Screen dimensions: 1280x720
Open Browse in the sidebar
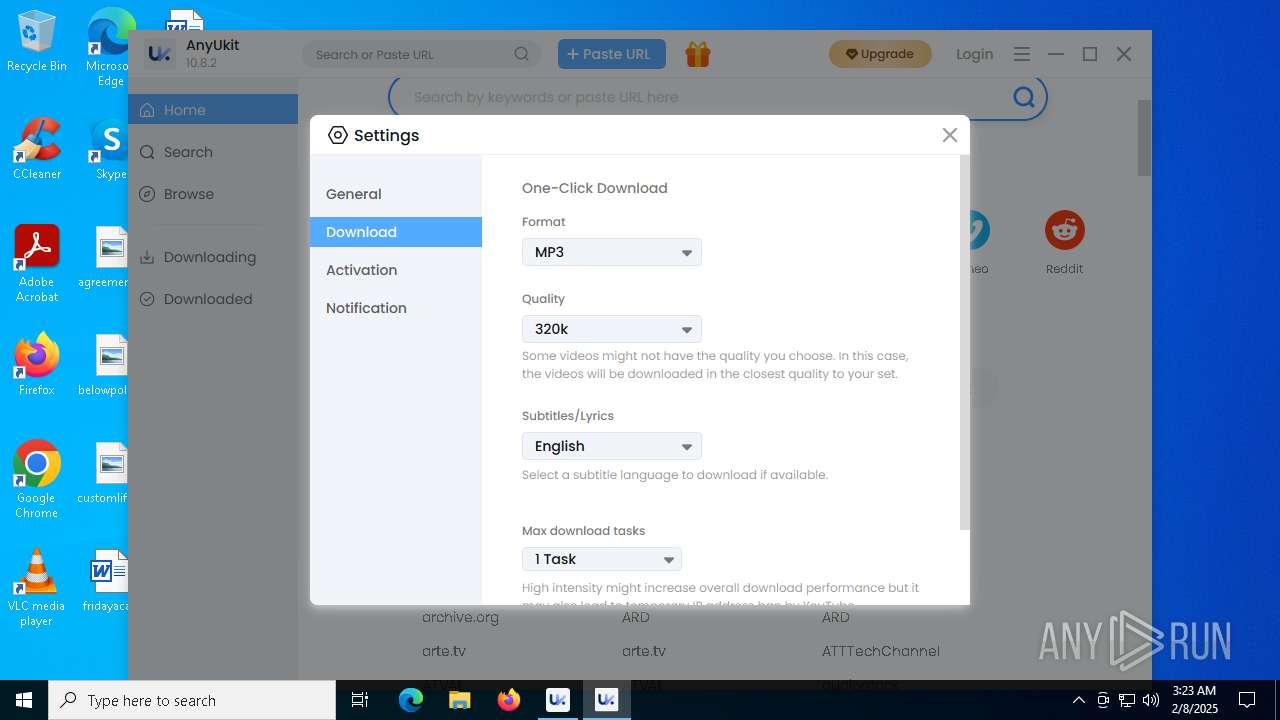[x=213, y=194]
